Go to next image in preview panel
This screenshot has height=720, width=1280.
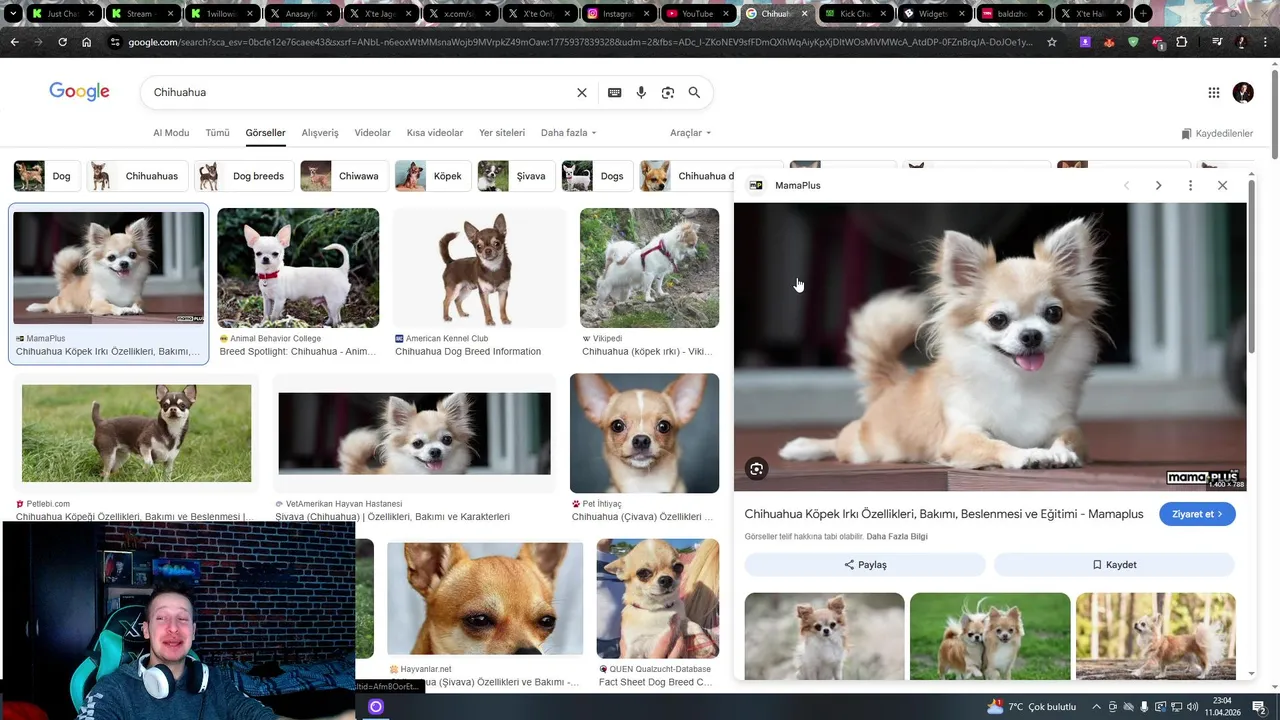1158,185
